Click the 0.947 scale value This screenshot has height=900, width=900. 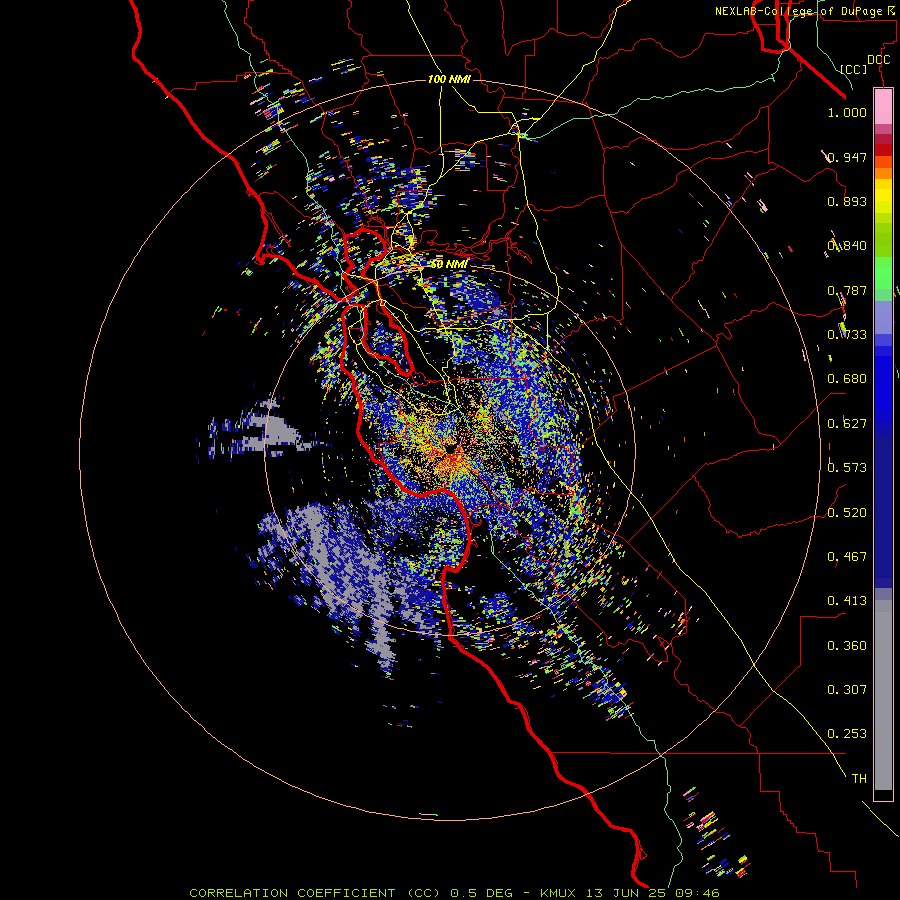[847, 157]
